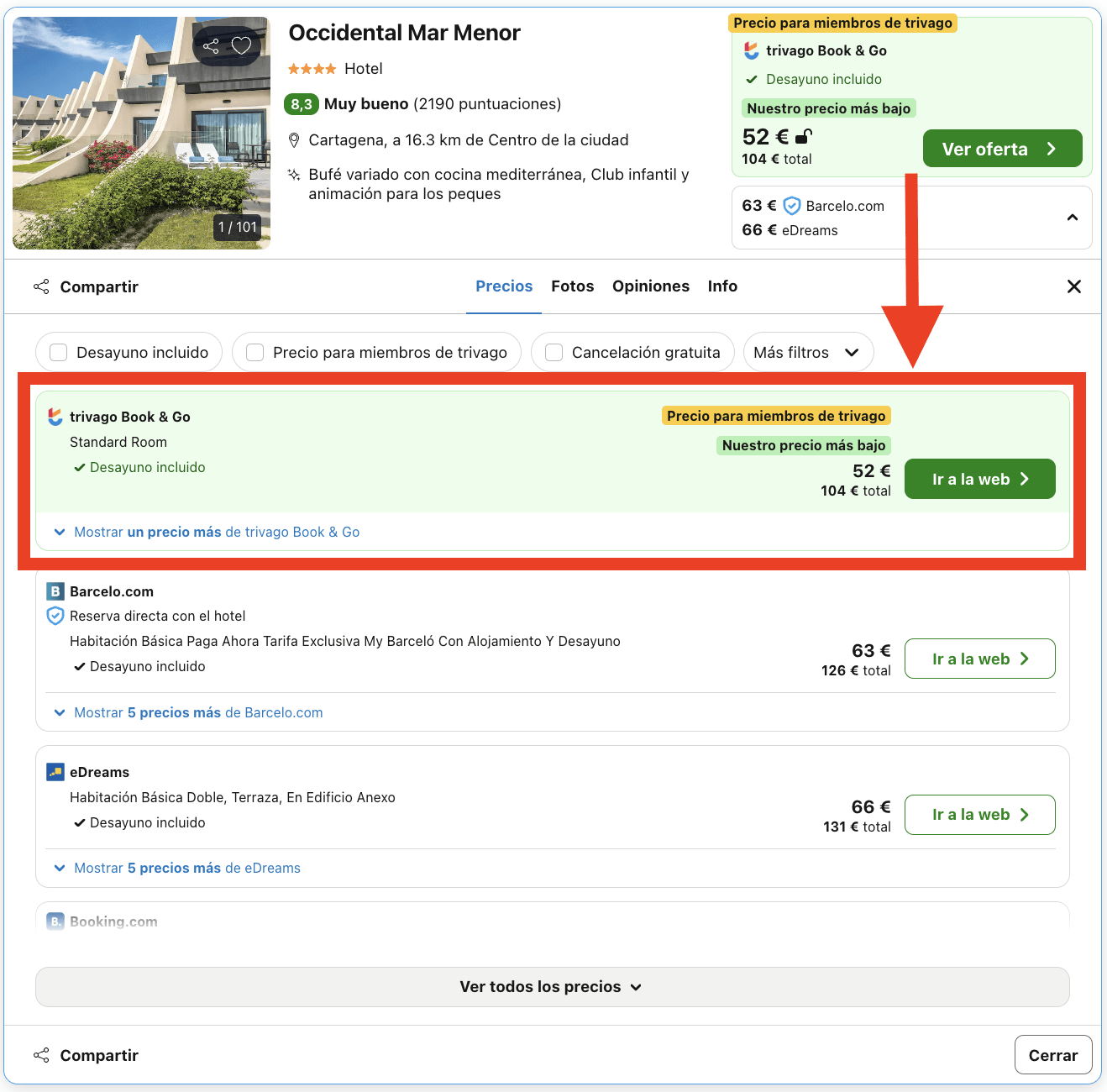
Task: Click the (2190 puntuaciones) rating text
Action: (x=487, y=104)
